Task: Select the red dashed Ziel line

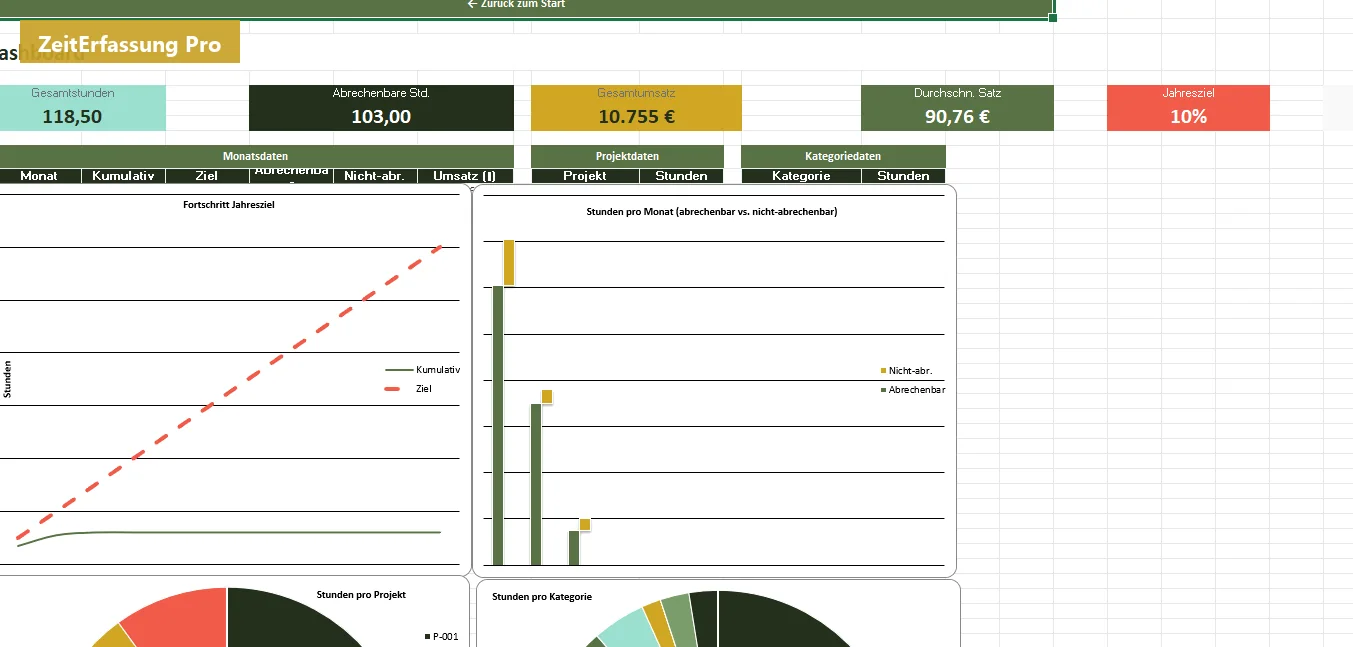Action: 230,393
